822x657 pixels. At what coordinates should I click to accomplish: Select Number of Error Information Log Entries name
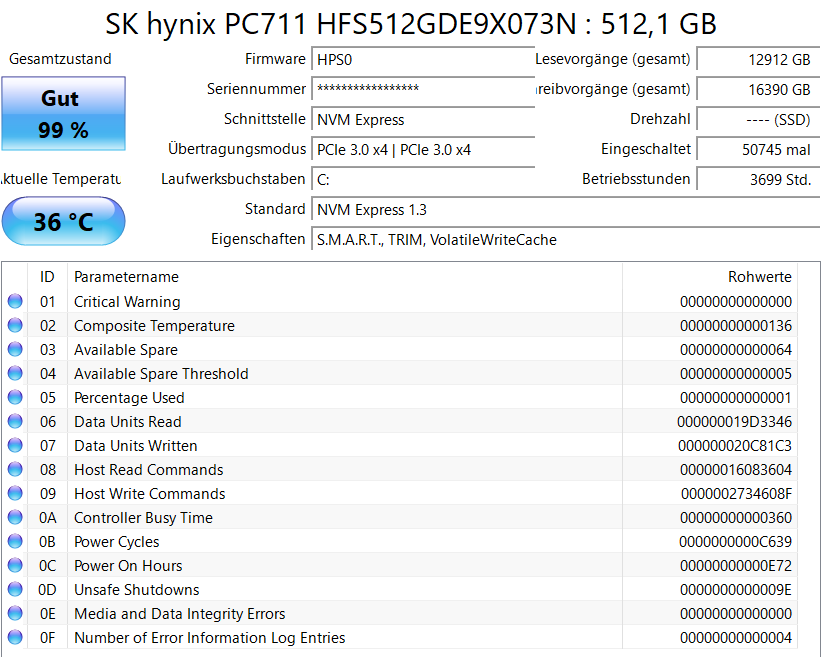(209, 638)
